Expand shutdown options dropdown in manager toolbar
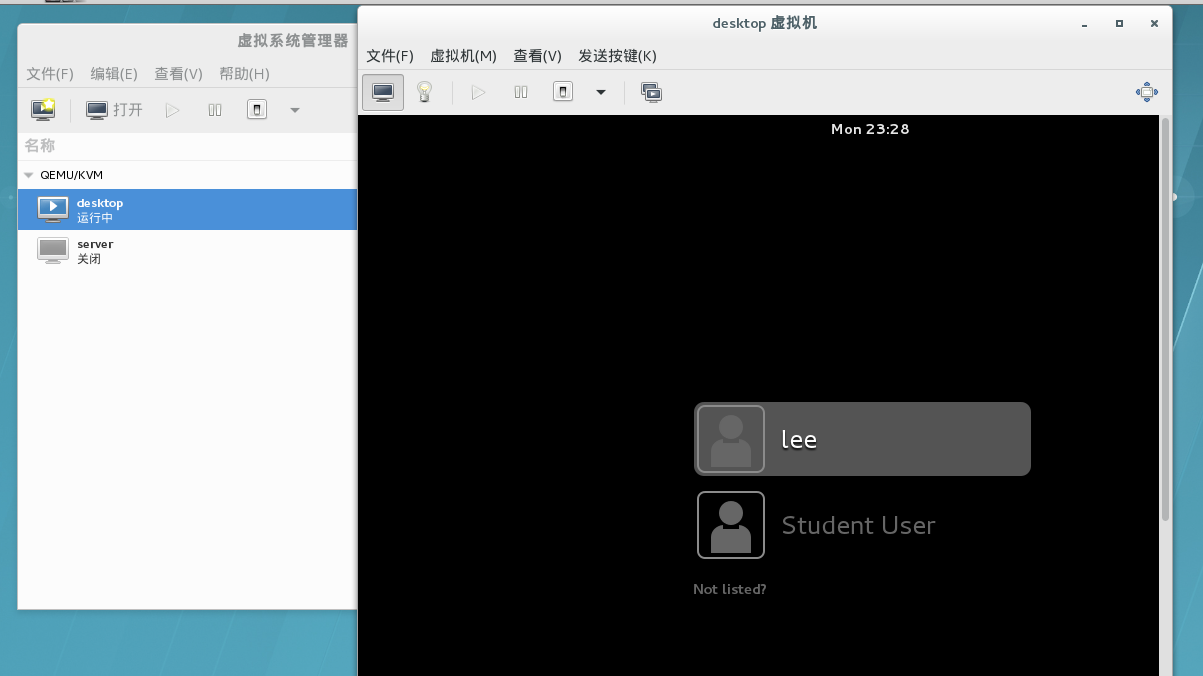1203x676 pixels. pyautogui.click(x=295, y=110)
